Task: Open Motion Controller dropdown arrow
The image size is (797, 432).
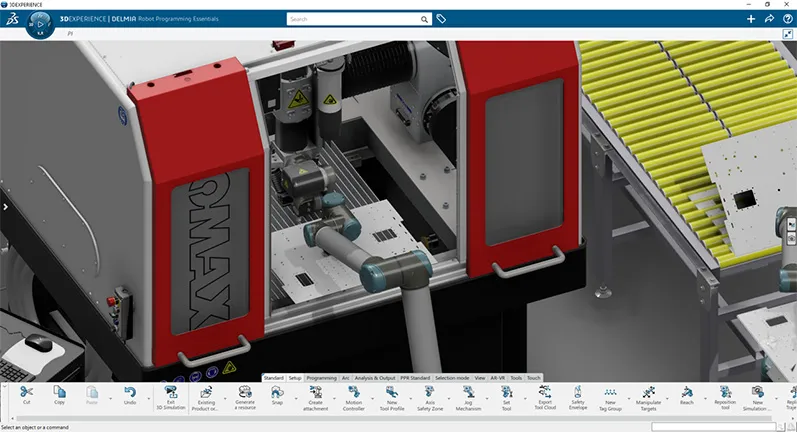Action: pyautogui.click(x=373, y=399)
